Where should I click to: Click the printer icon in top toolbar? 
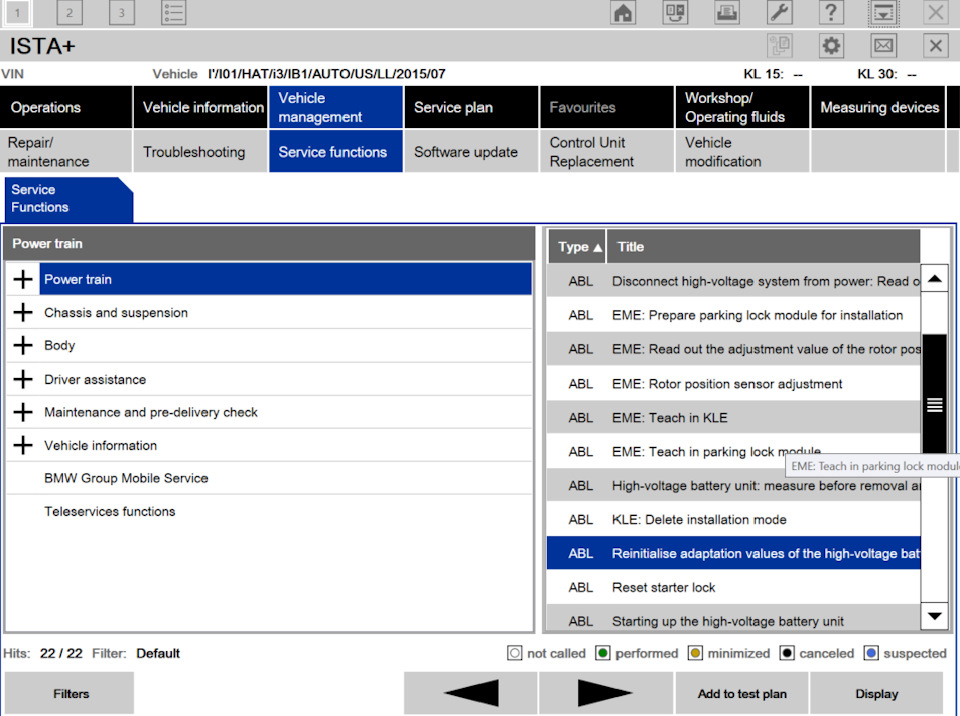pyautogui.click(x=727, y=13)
